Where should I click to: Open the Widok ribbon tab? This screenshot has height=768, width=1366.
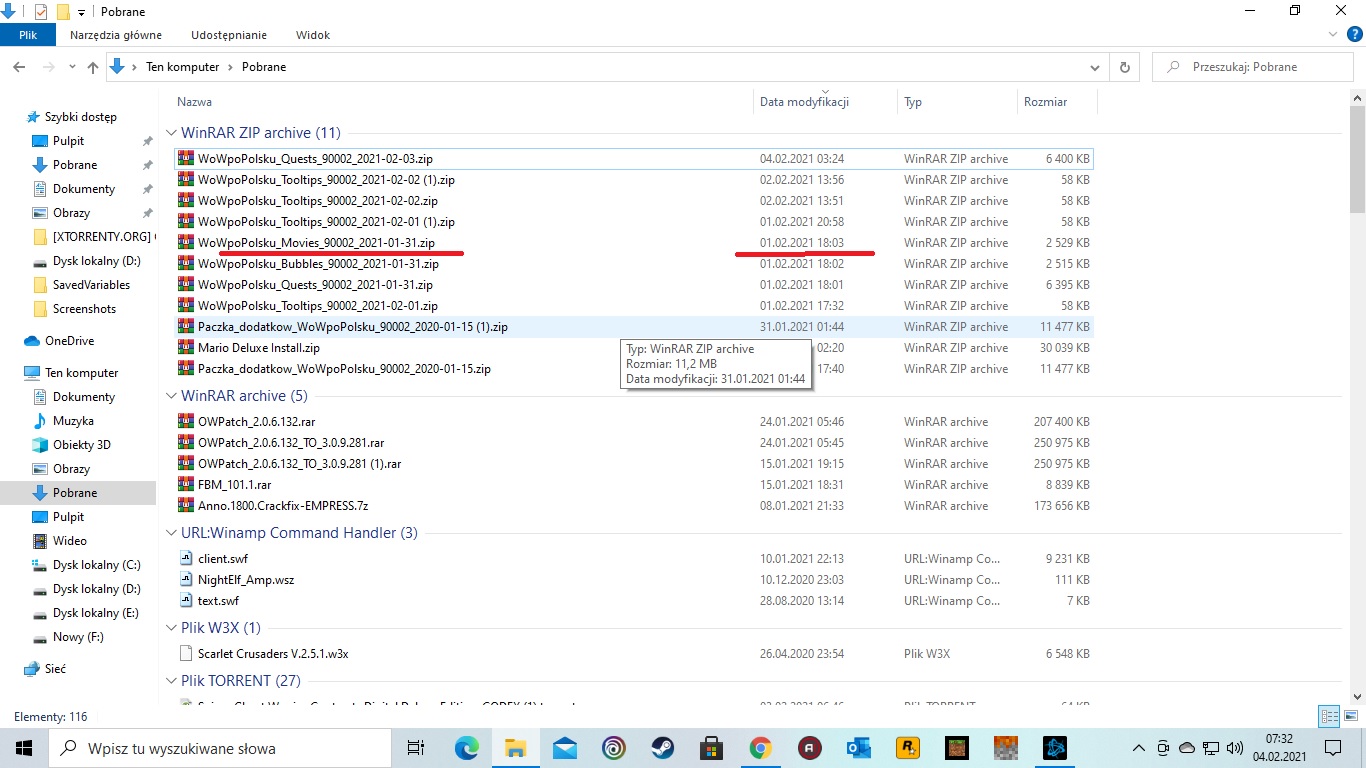coord(312,35)
